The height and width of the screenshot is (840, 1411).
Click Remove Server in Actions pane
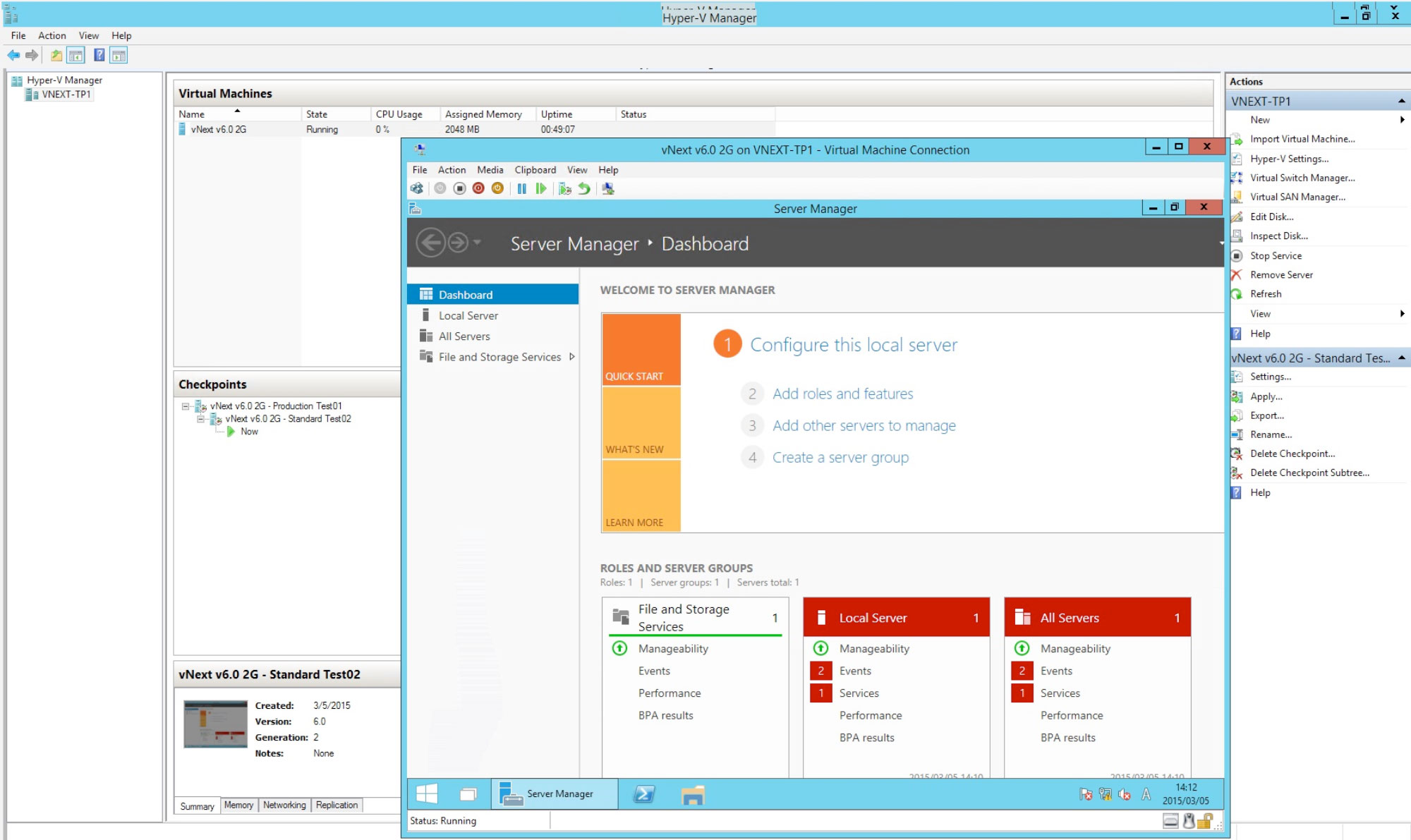1281,274
